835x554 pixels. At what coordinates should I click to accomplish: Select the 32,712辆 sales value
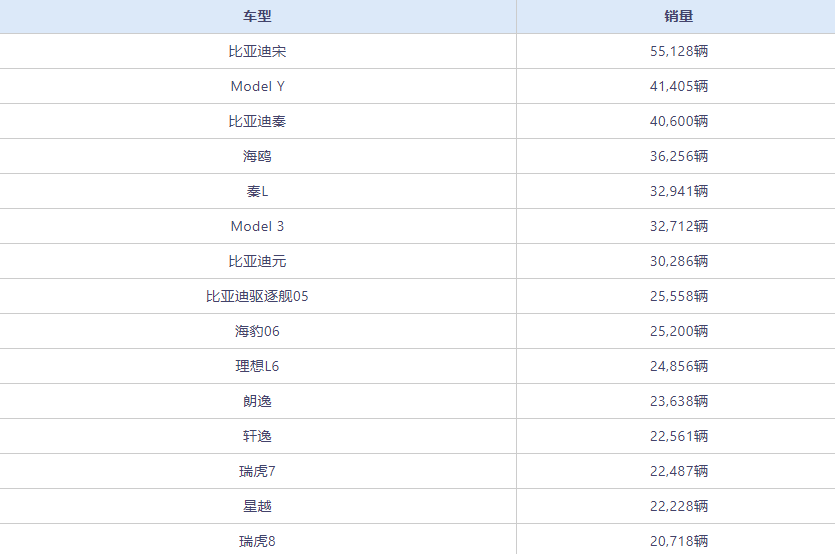(679, 226)
